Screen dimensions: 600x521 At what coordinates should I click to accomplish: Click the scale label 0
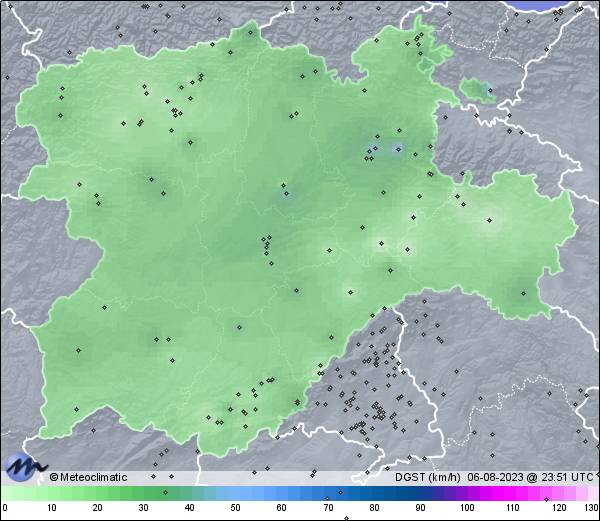tap(5, 508)
